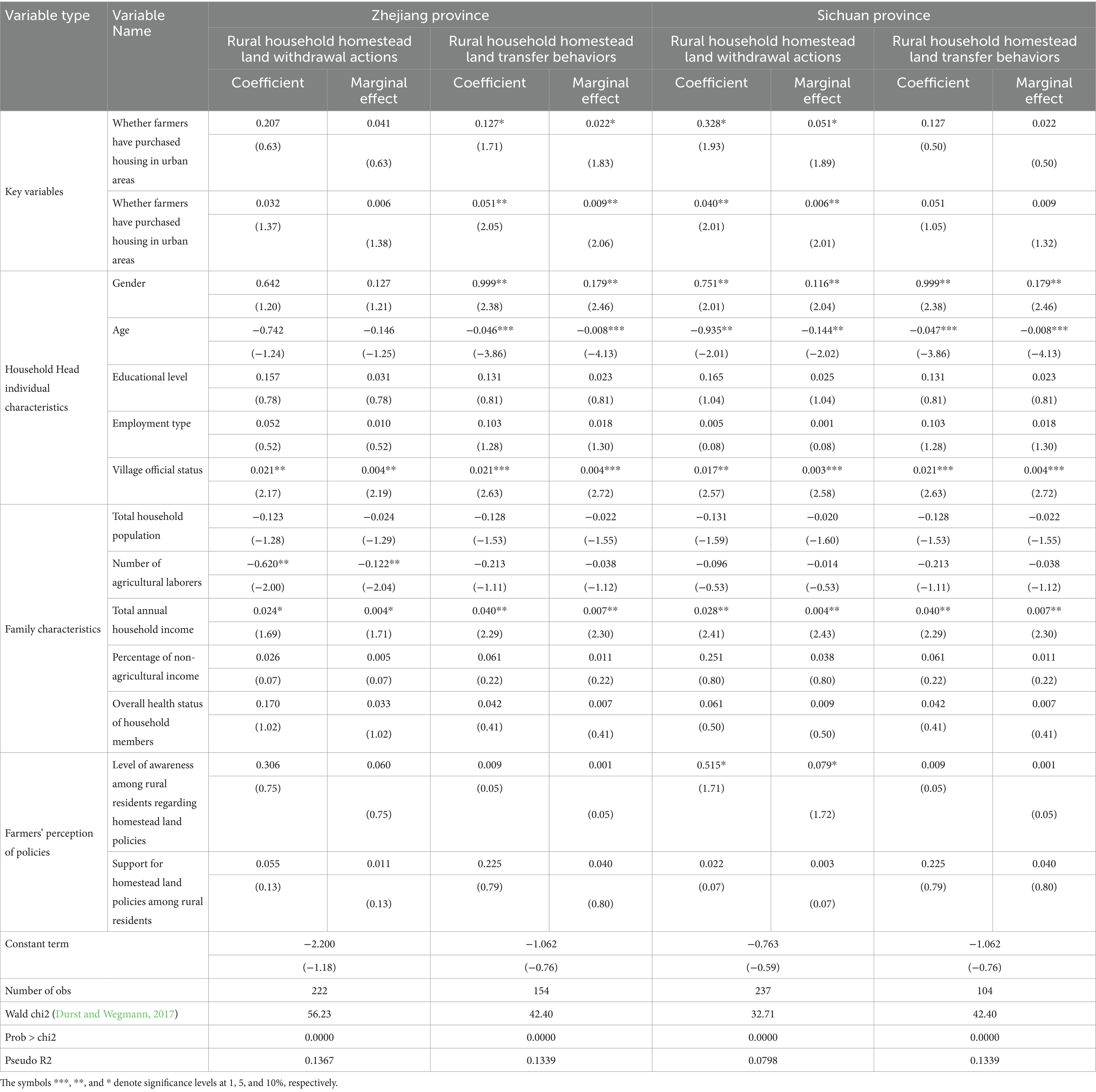Screen dimensions: 1096x1092
Task: Click the coefficient 0.251 cell
Action: [x=711, y=657]
